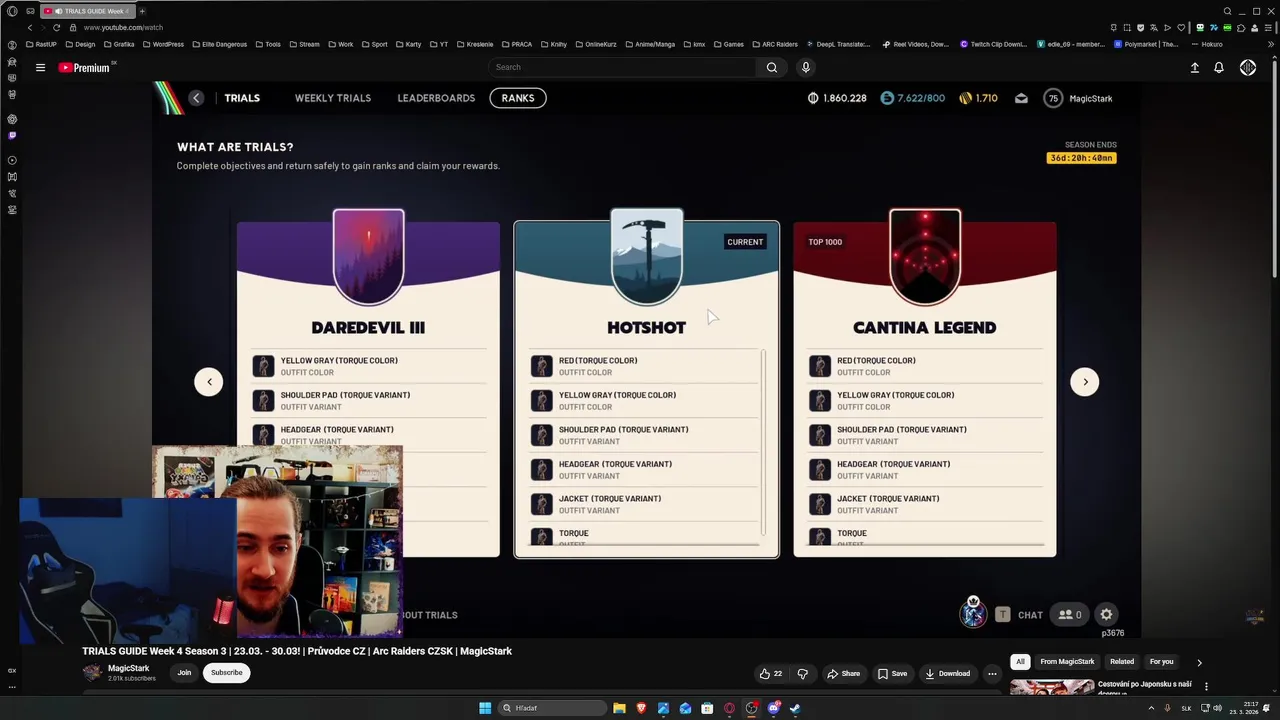This screenshot has width=1280, height=720.
Task: Open Discord from the taskbar
Action: pyautogui.click(x=773, y=708)
